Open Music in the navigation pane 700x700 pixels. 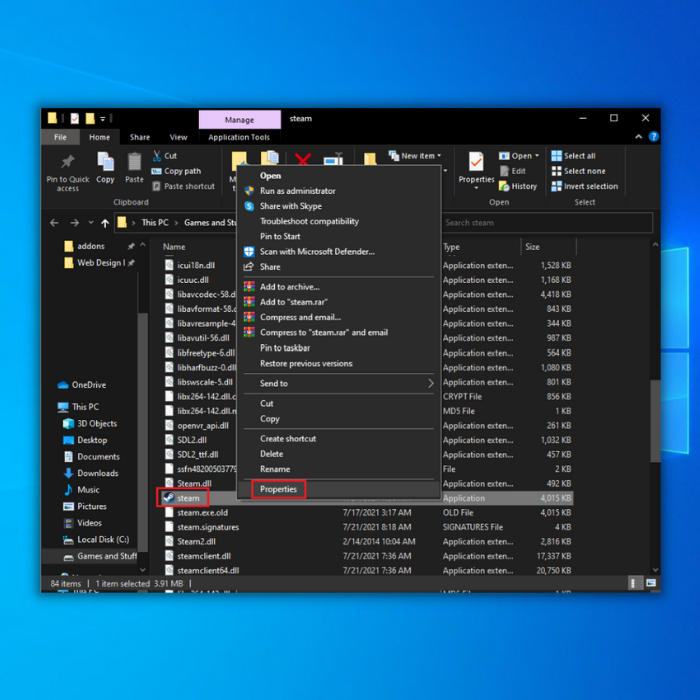(83, 490)
